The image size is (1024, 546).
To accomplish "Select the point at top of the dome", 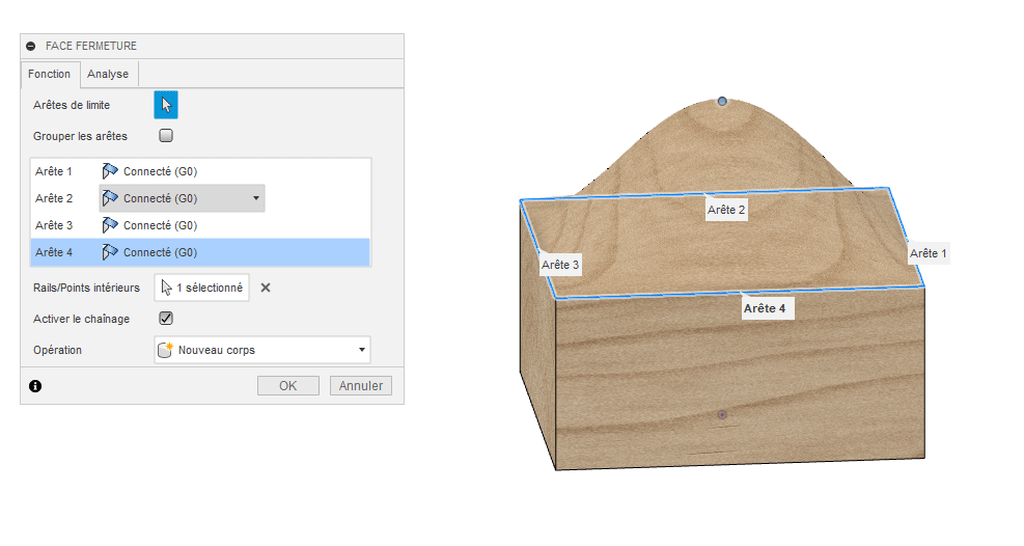I will [722, 101].
